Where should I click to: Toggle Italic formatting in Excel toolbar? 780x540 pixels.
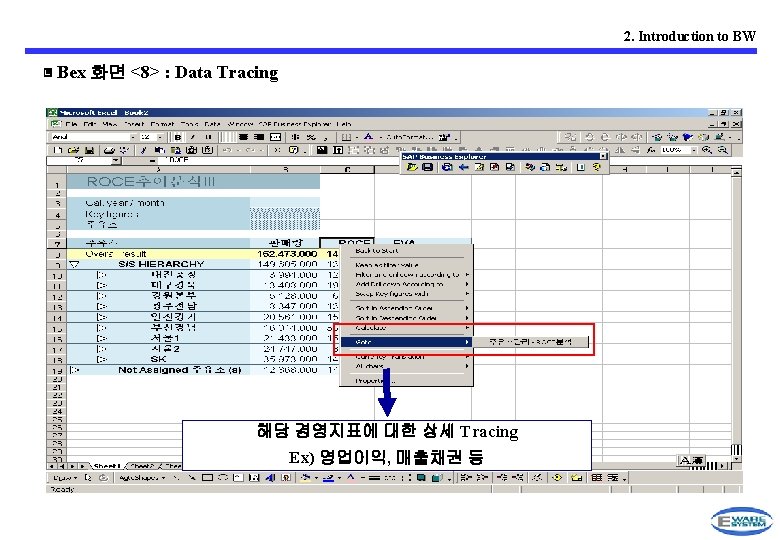tap(193, 137)
